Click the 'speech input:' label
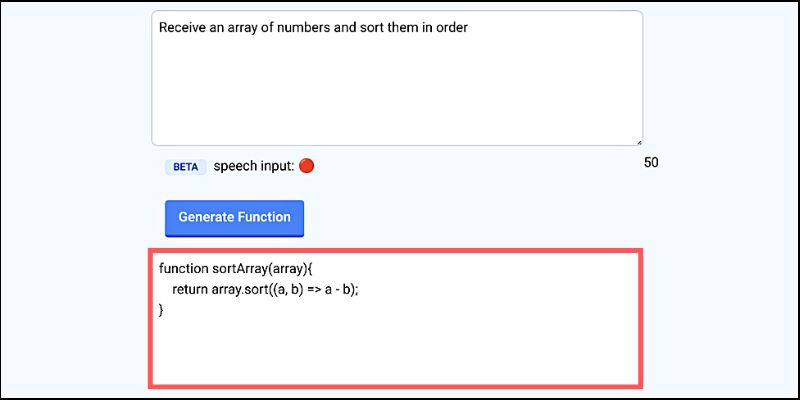This screenshot has width=800, height=400. [x=254, y=166]
